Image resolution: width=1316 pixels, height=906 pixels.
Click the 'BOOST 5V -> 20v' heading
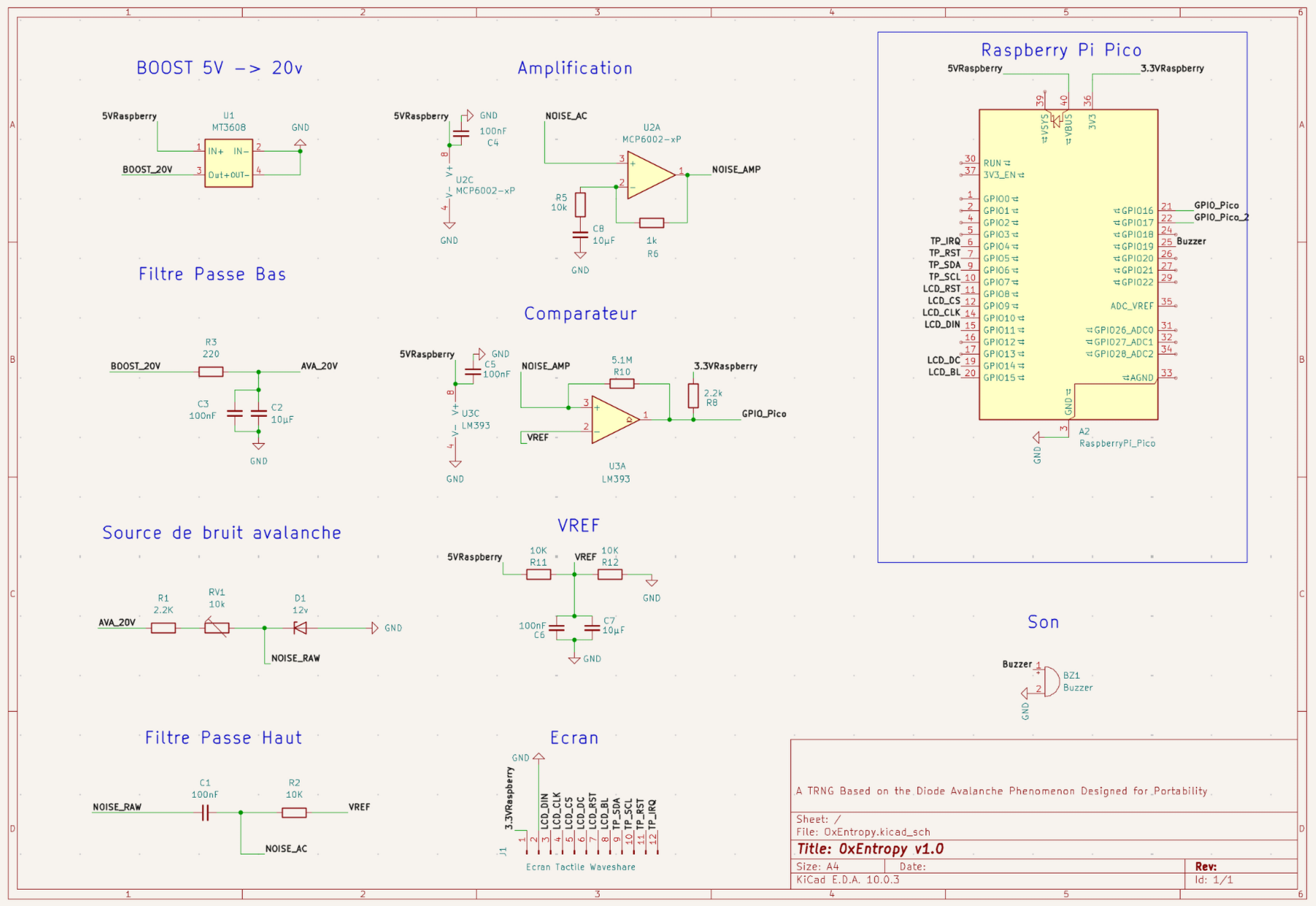tap(220, 68)
